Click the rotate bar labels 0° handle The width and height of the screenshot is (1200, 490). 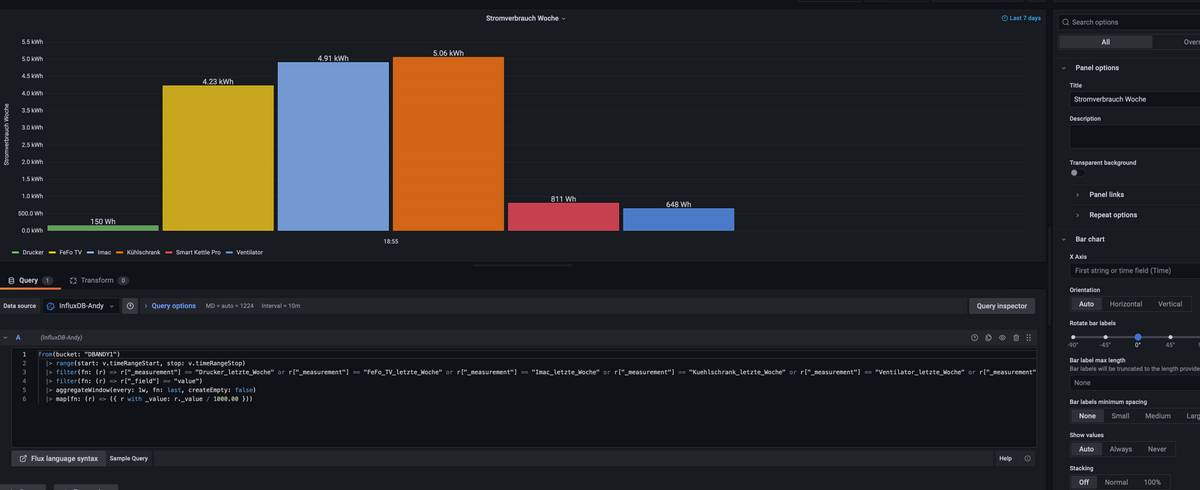point(1138,337)
